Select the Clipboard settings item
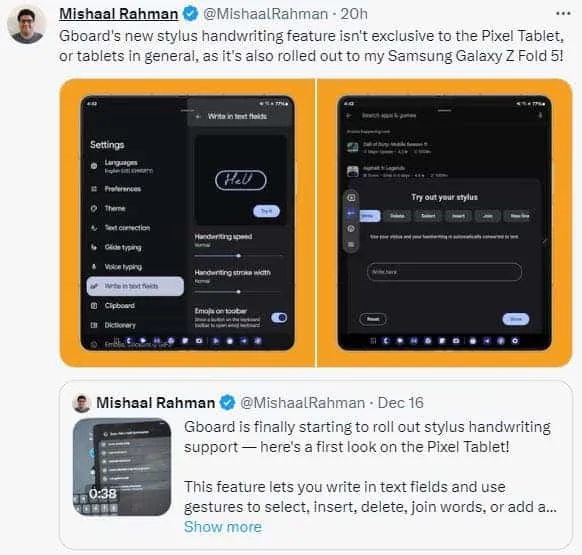The width and height of the screenshot is (582, 555). click(135, 306)
